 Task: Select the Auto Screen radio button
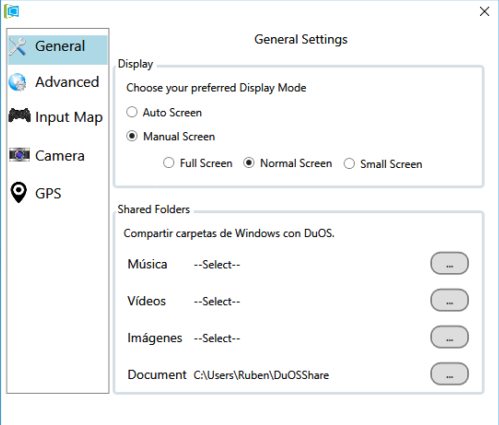132,112
